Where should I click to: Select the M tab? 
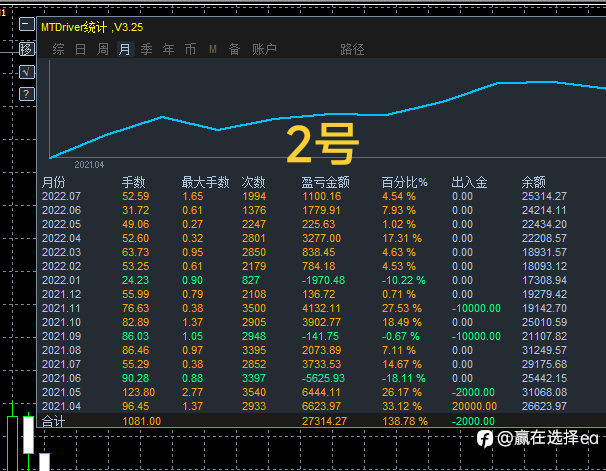pos(213,49)
